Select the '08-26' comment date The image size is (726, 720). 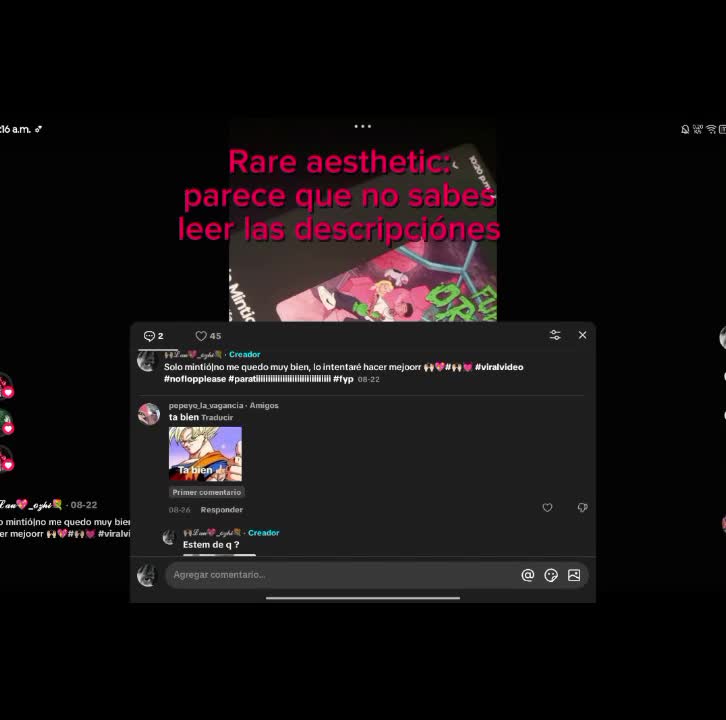179,510
